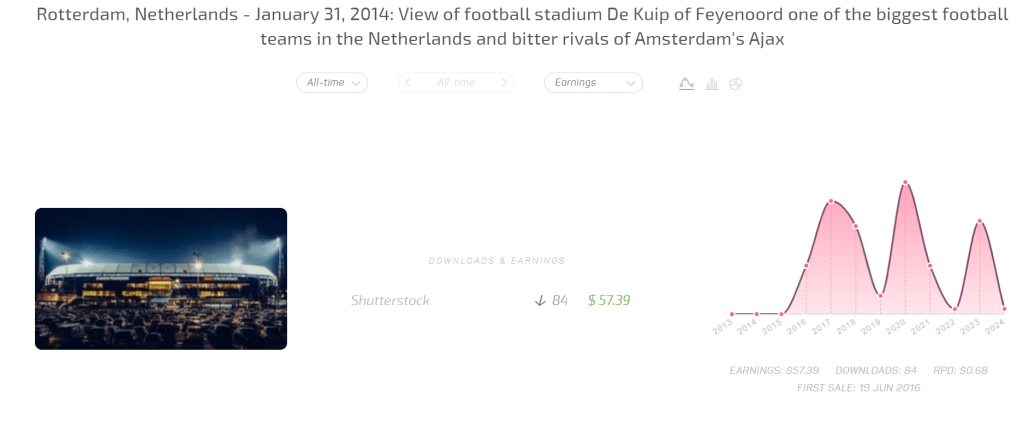The height and width of the screenshot is (430, 1023).
Task: Open the All-time period dropdown
Action: (332, 83)
